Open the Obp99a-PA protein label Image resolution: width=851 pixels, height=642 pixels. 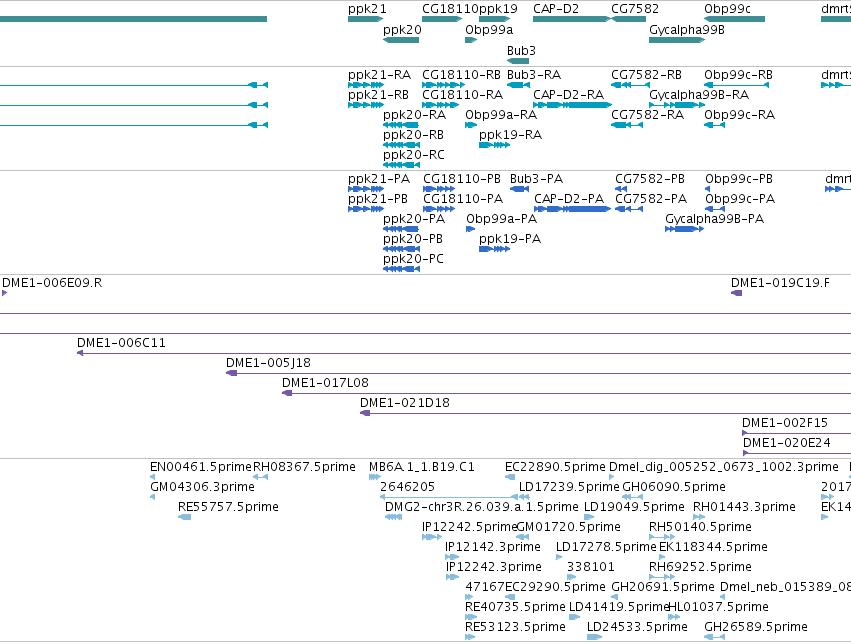pyautogui.click(x=501, y=219)
